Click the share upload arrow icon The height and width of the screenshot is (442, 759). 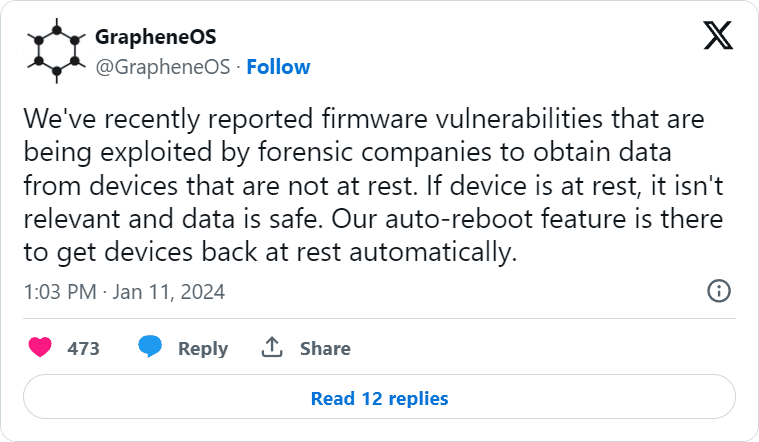pyautogui.click(x=272, y=348)
